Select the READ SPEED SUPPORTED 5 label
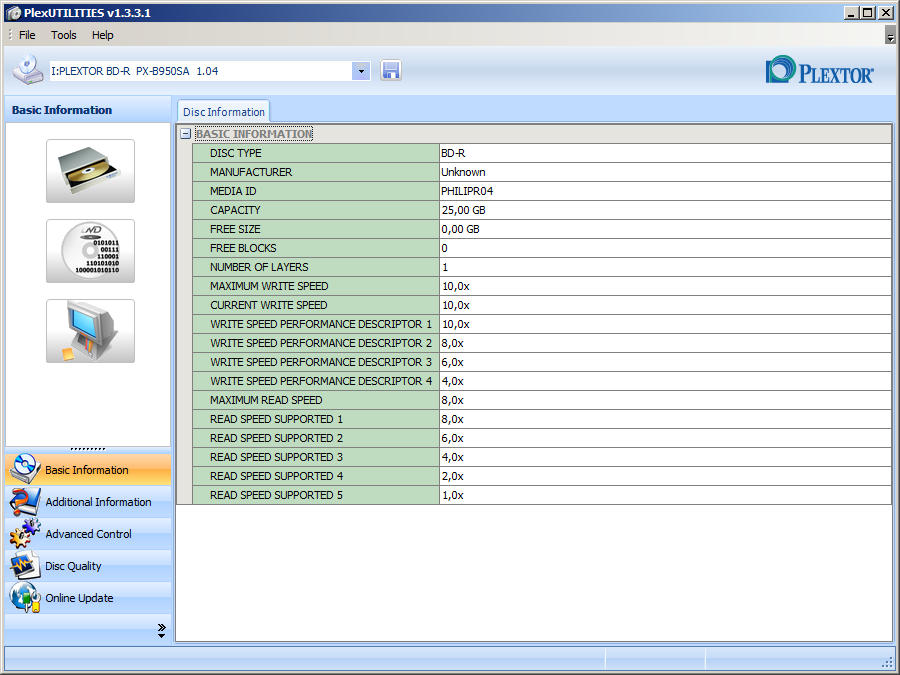This screenshot has height=675, width=900. 276,495
